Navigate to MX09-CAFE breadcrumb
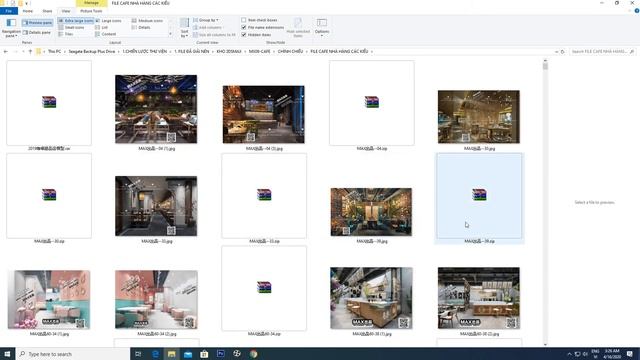Viewport: 640px width, 360px height. pos(260,51)
